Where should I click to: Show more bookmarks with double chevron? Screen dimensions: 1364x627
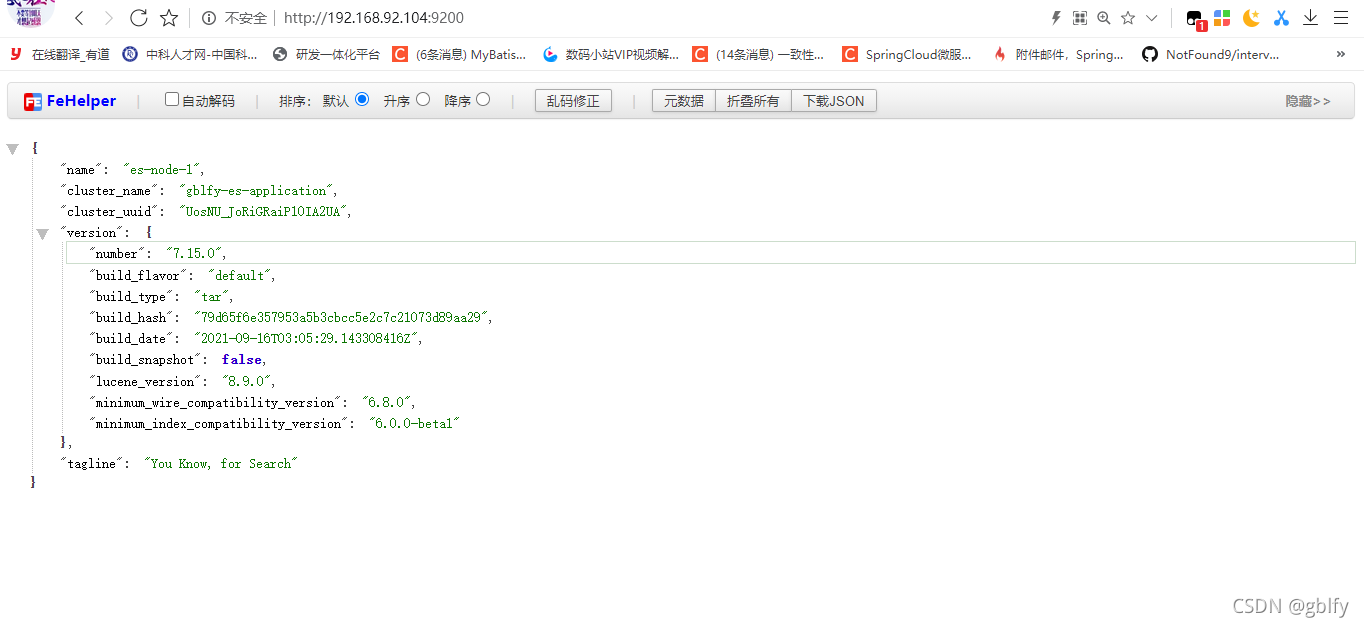pyautogui.click(x=1341, y=55)
